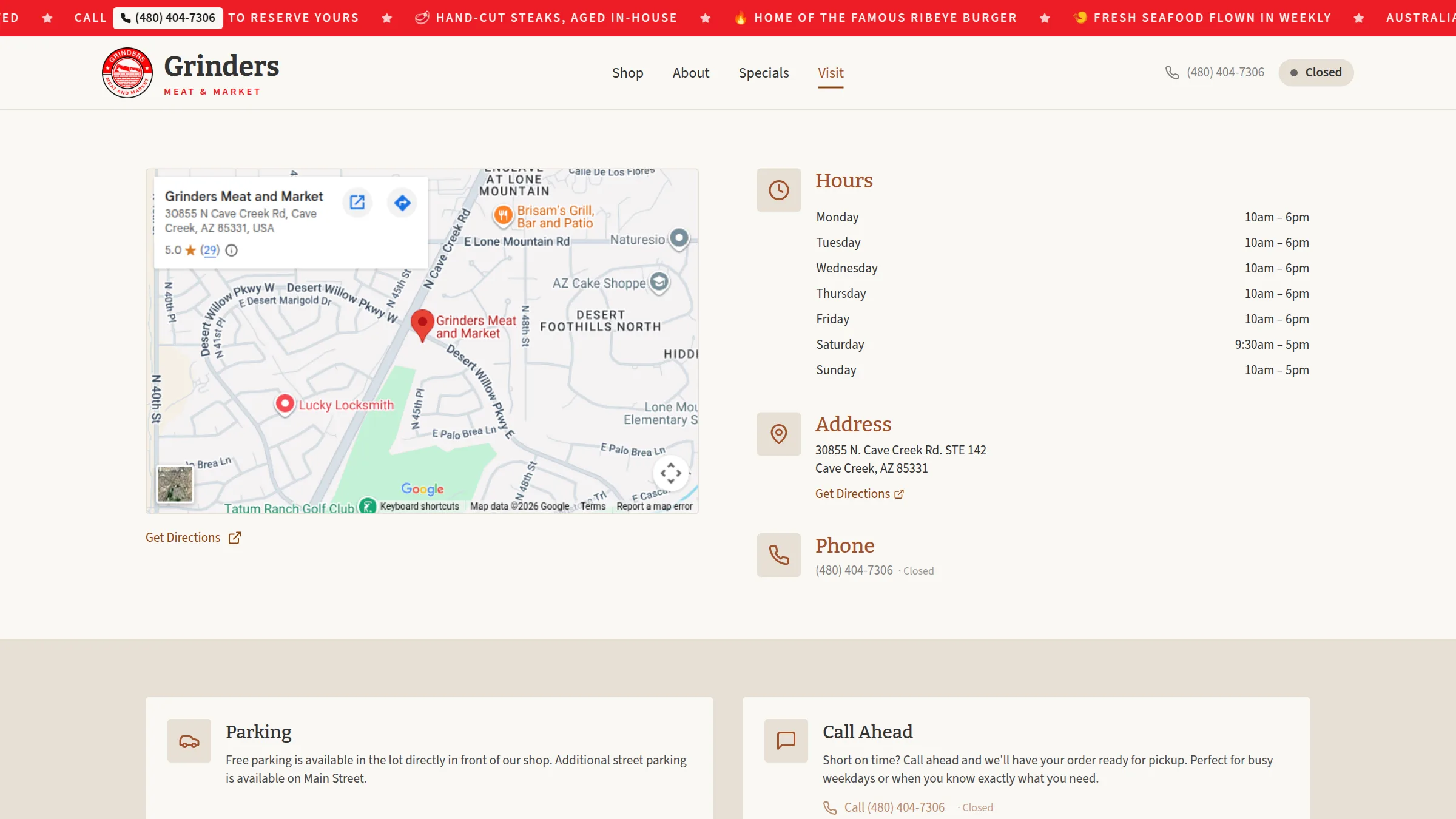
Task: Open the 29 reviews link
Action: click(x=210, y=250)
